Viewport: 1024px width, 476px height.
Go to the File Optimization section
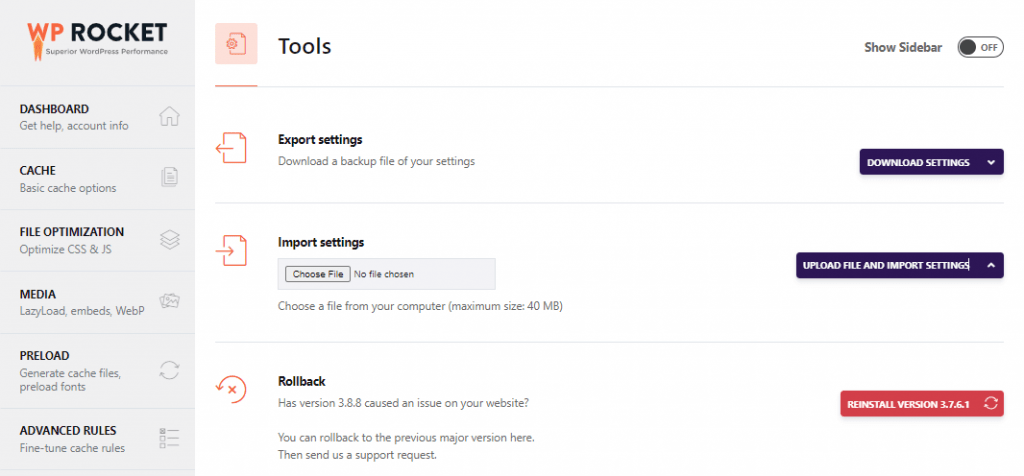point(97,240)
